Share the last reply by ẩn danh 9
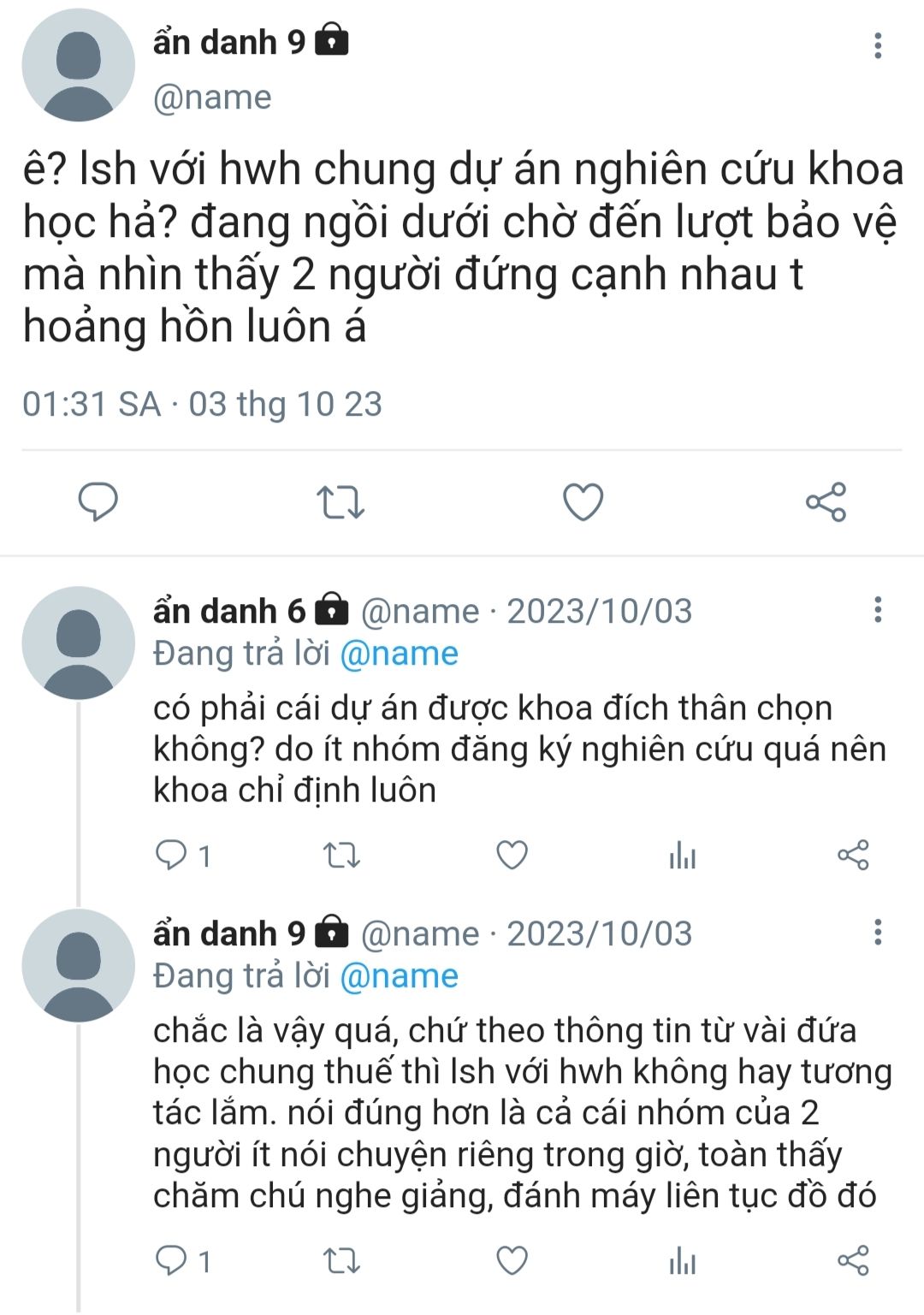This screenshot has height=1315, width=924. 853,1260
